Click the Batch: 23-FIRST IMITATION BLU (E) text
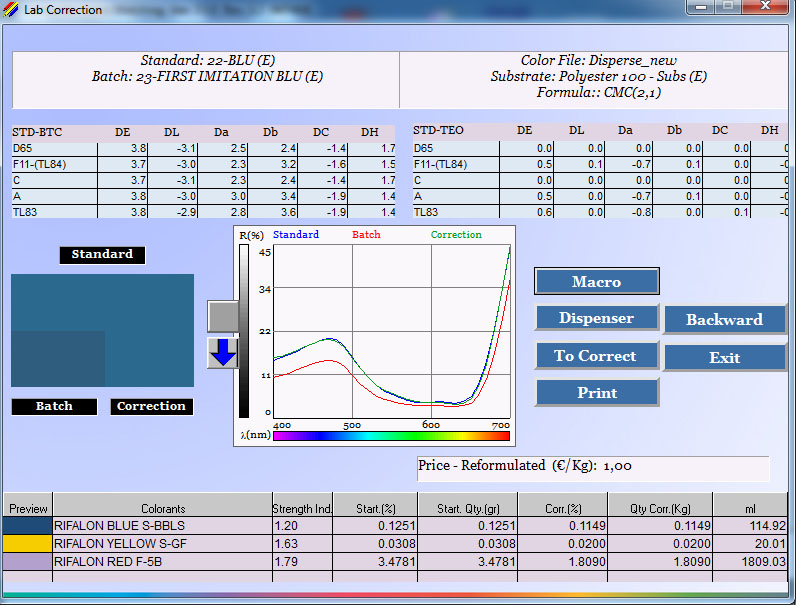This screenshot has width=796, height=605. (x=207, y=77)
